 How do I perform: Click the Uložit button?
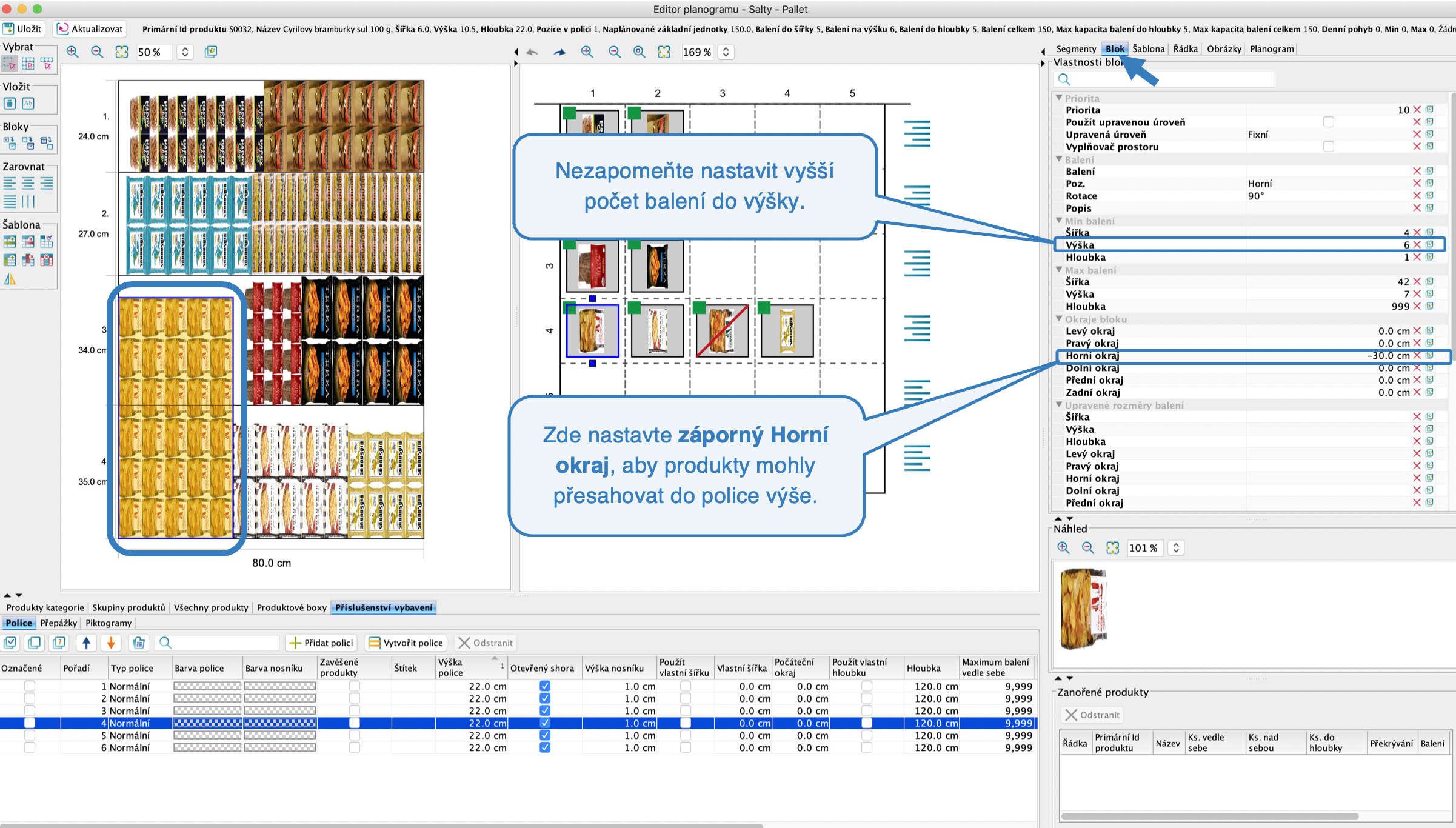22,28
